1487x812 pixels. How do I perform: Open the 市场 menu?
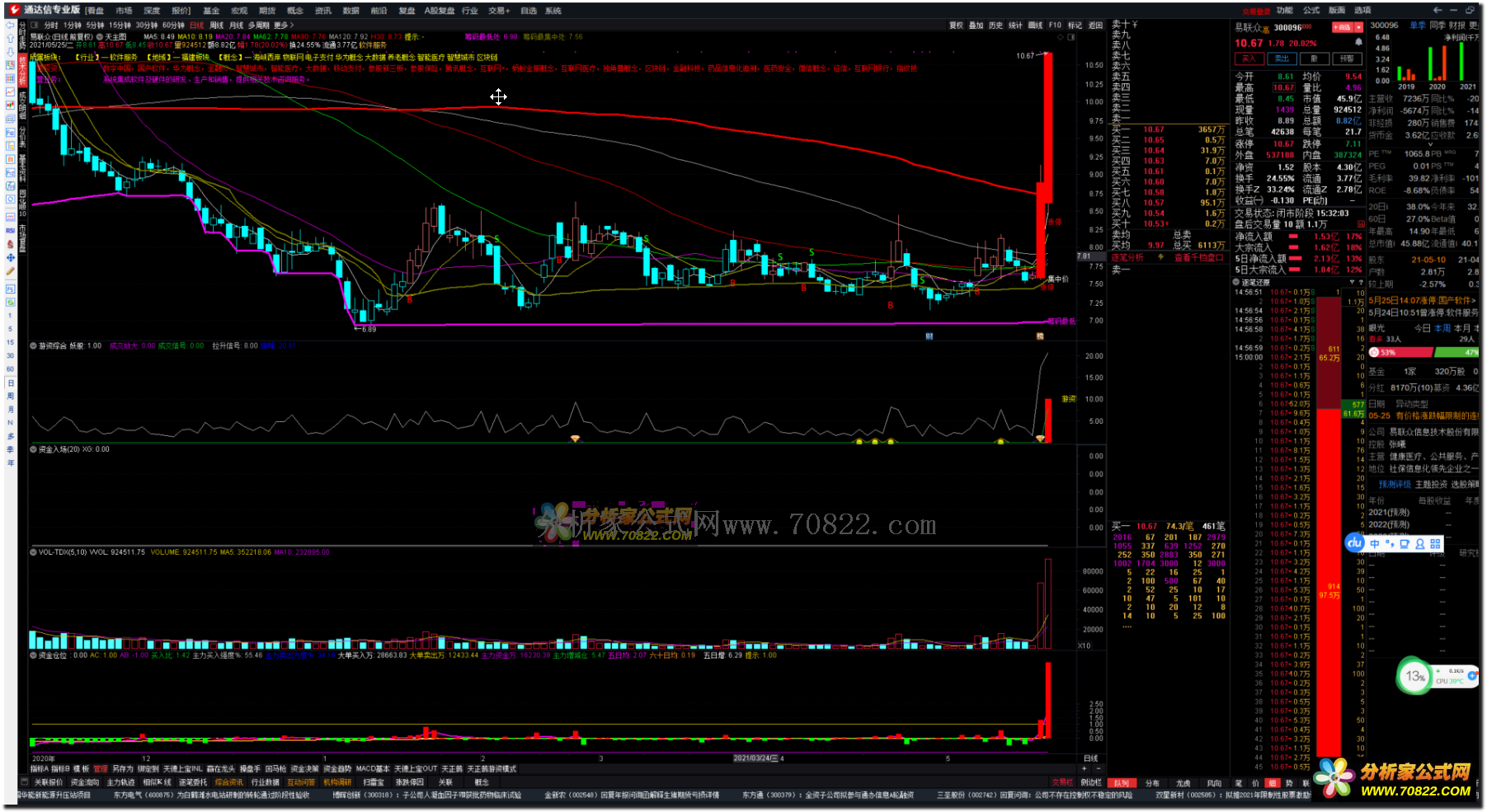point(125,11)
